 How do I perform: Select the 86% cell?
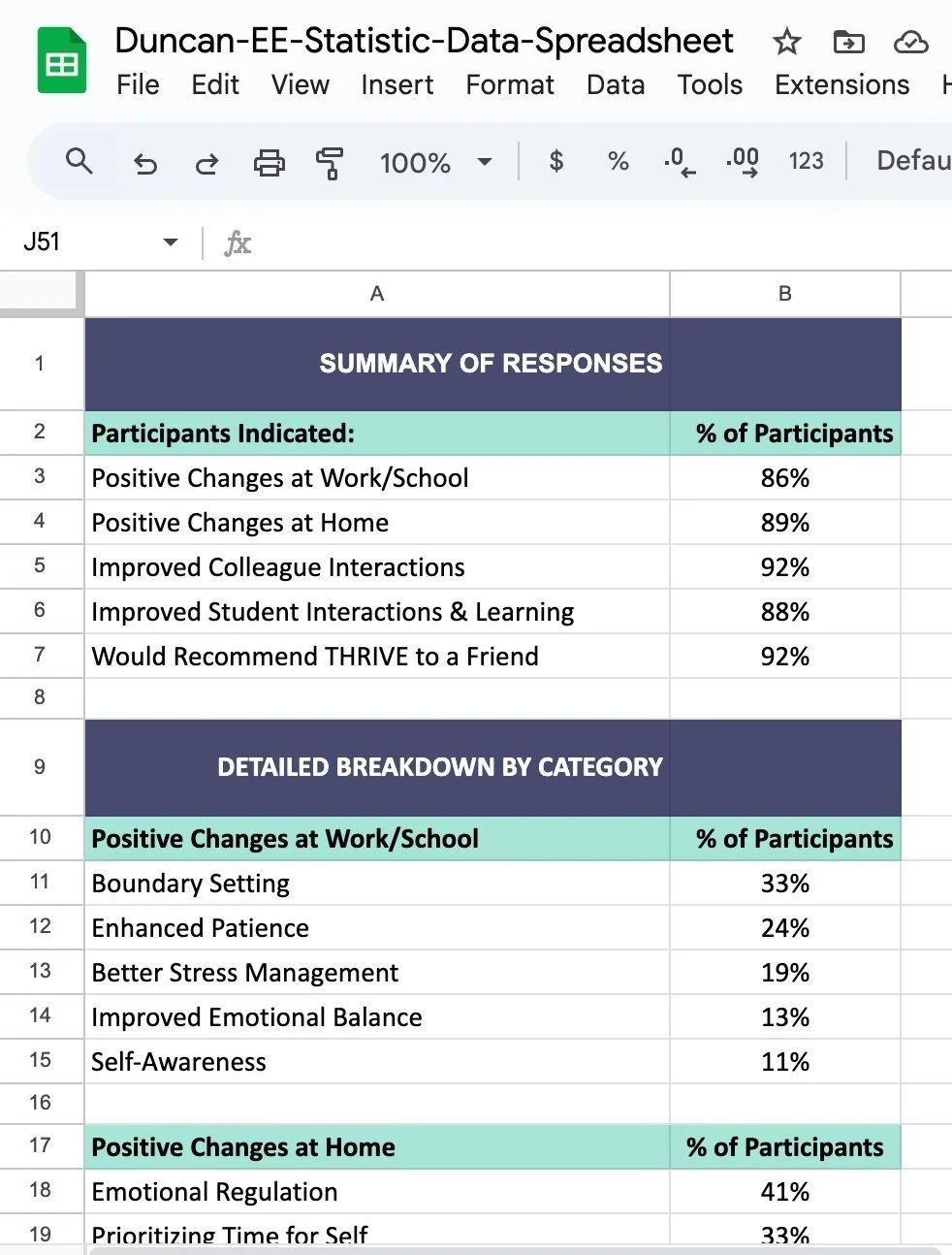click(x=785, y=478)
